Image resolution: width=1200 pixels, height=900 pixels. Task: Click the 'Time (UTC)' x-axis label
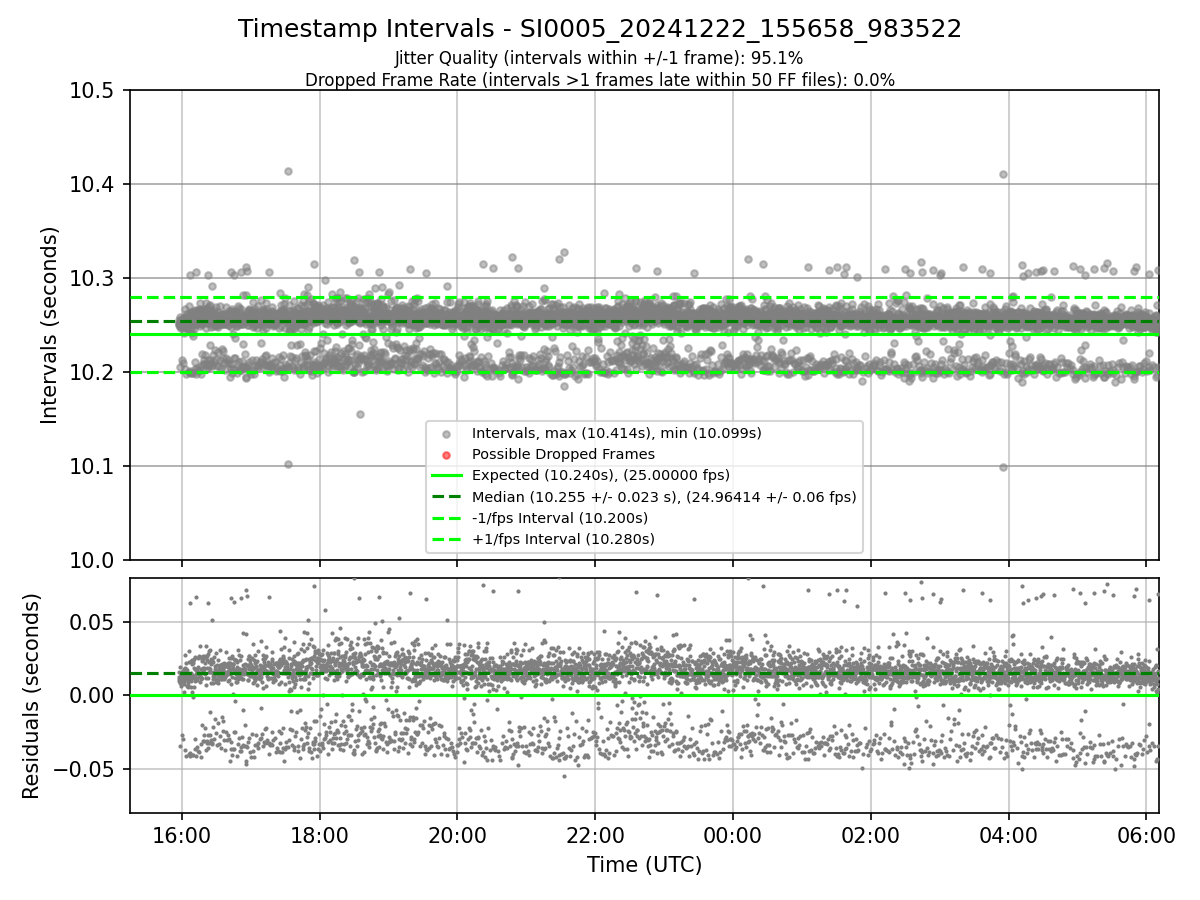(x=644, y=864)
